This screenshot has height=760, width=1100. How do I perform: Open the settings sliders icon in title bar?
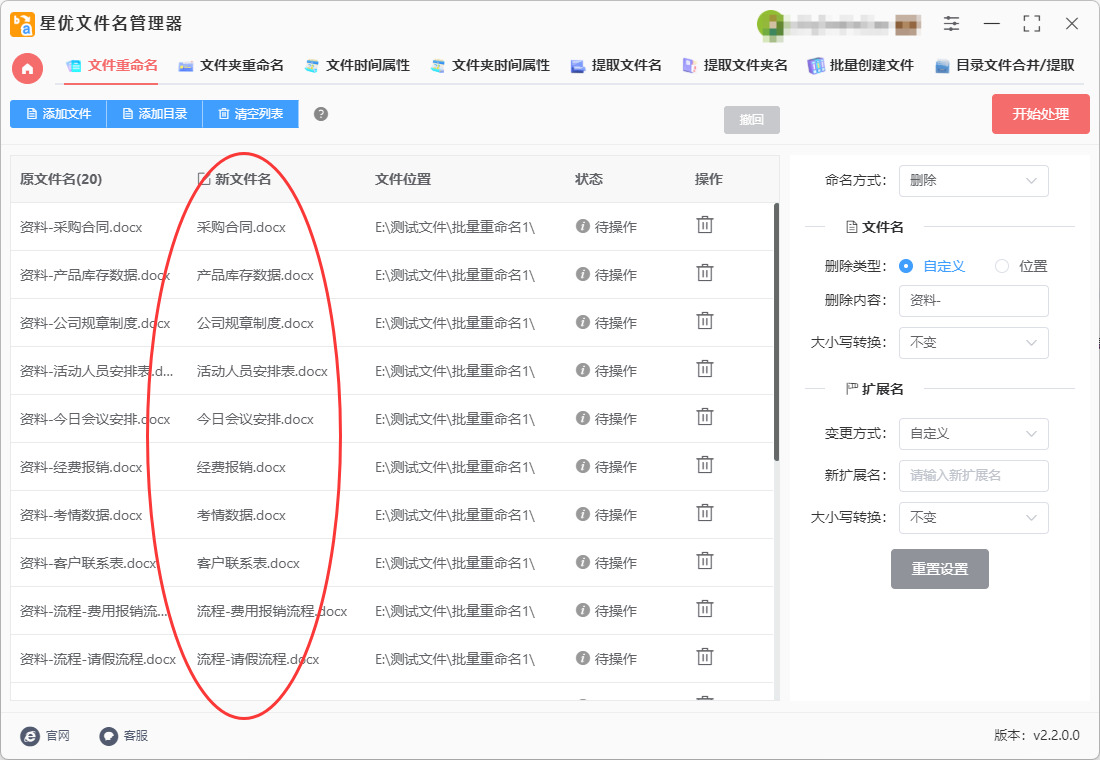click(x=951, y=24)
